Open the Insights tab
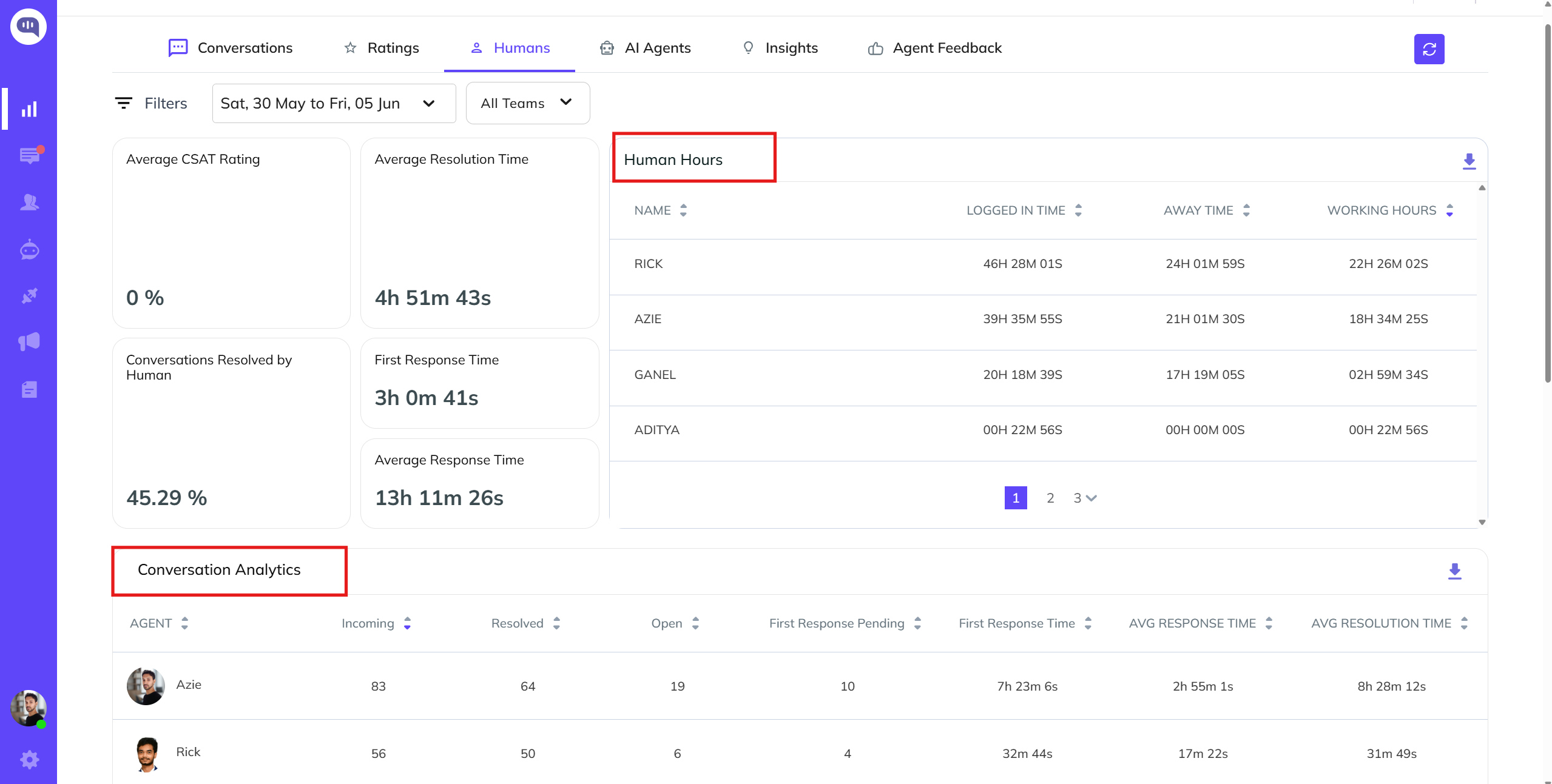This screenshot has width=1552, height=784. point(780,48)
